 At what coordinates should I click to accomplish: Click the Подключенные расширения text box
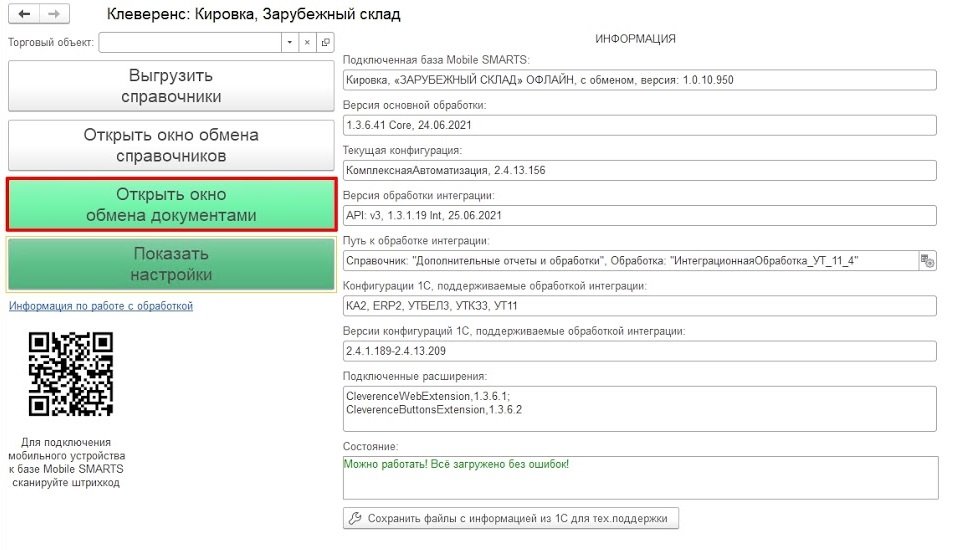(639, 409)
